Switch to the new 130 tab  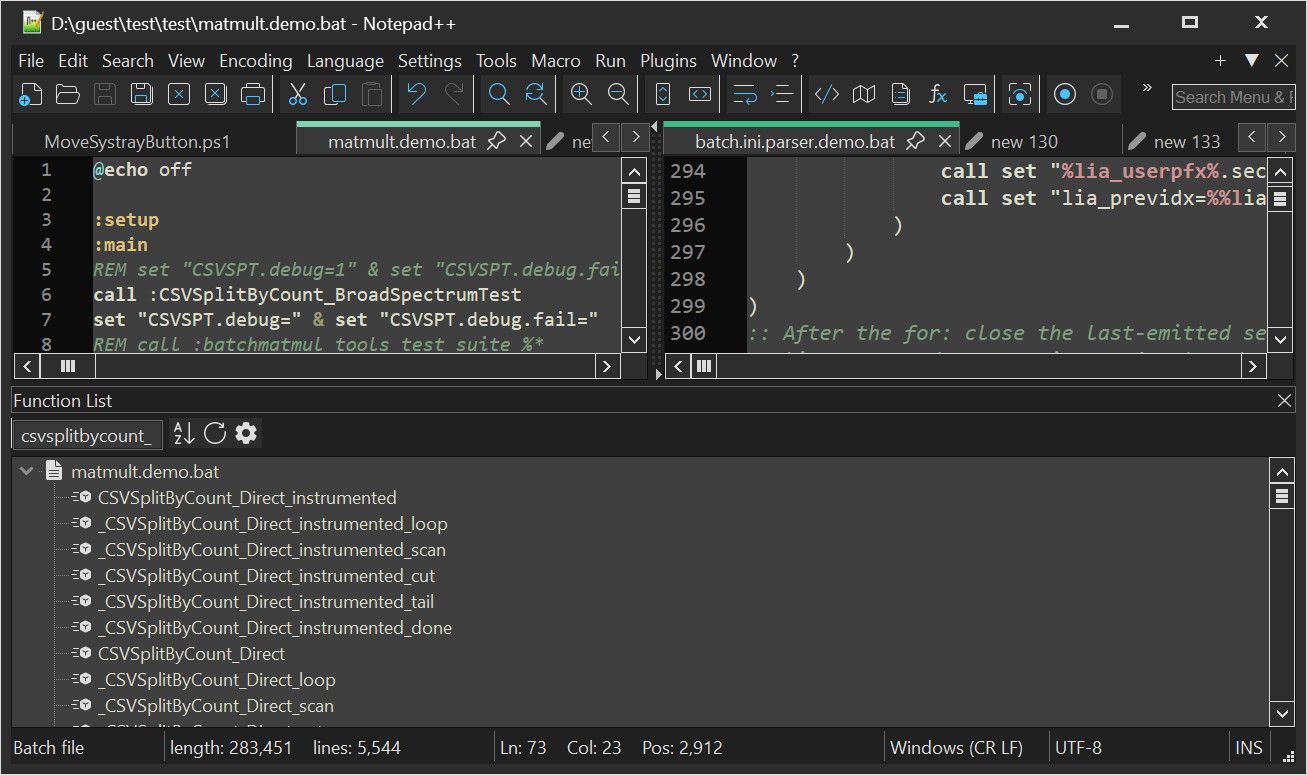coord(1024,142)
